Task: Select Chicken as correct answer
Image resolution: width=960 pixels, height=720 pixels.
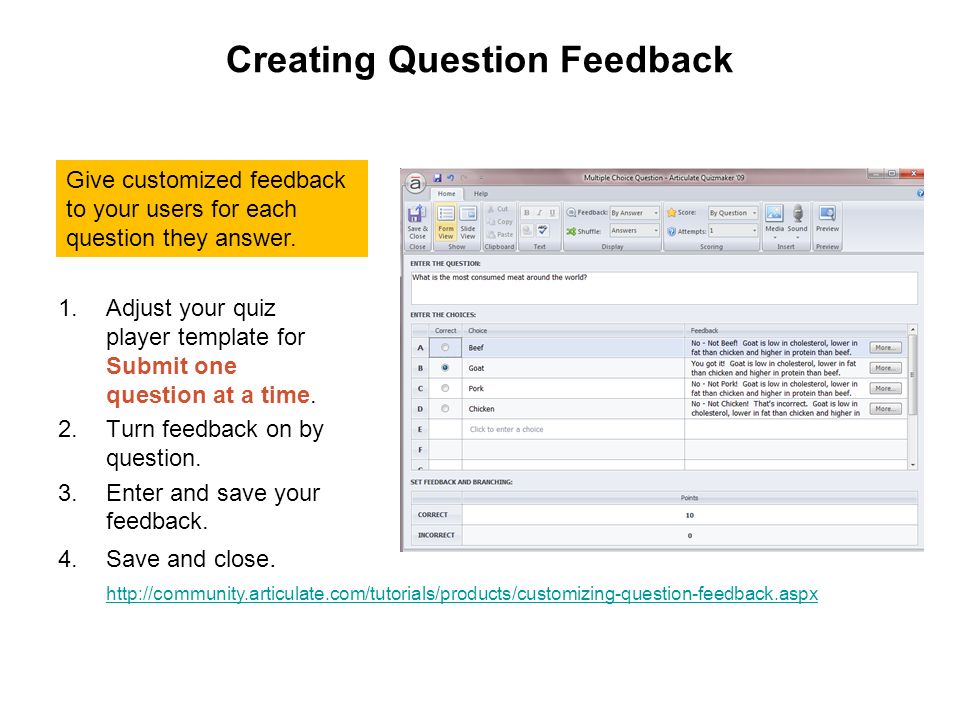Action: point(445,408)
